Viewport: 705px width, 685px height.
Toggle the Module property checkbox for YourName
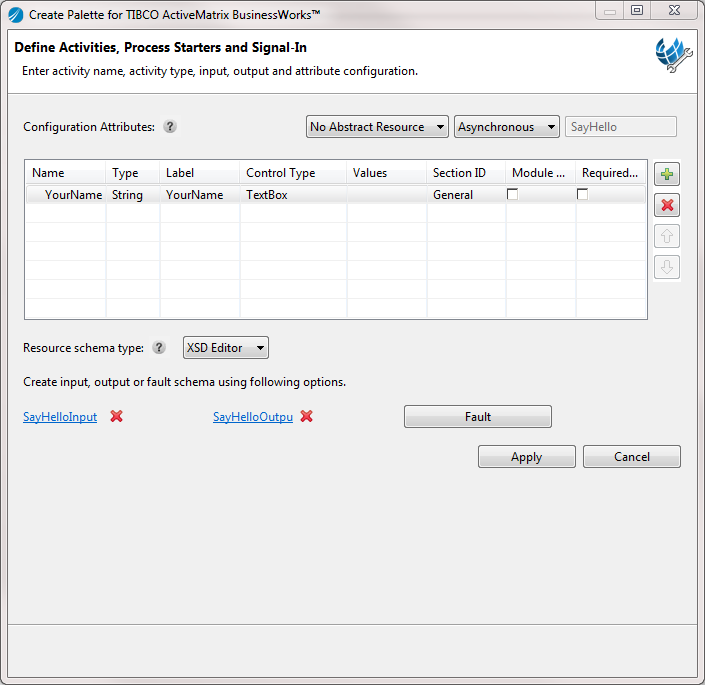pyautogui.click(x=512, y=194)
